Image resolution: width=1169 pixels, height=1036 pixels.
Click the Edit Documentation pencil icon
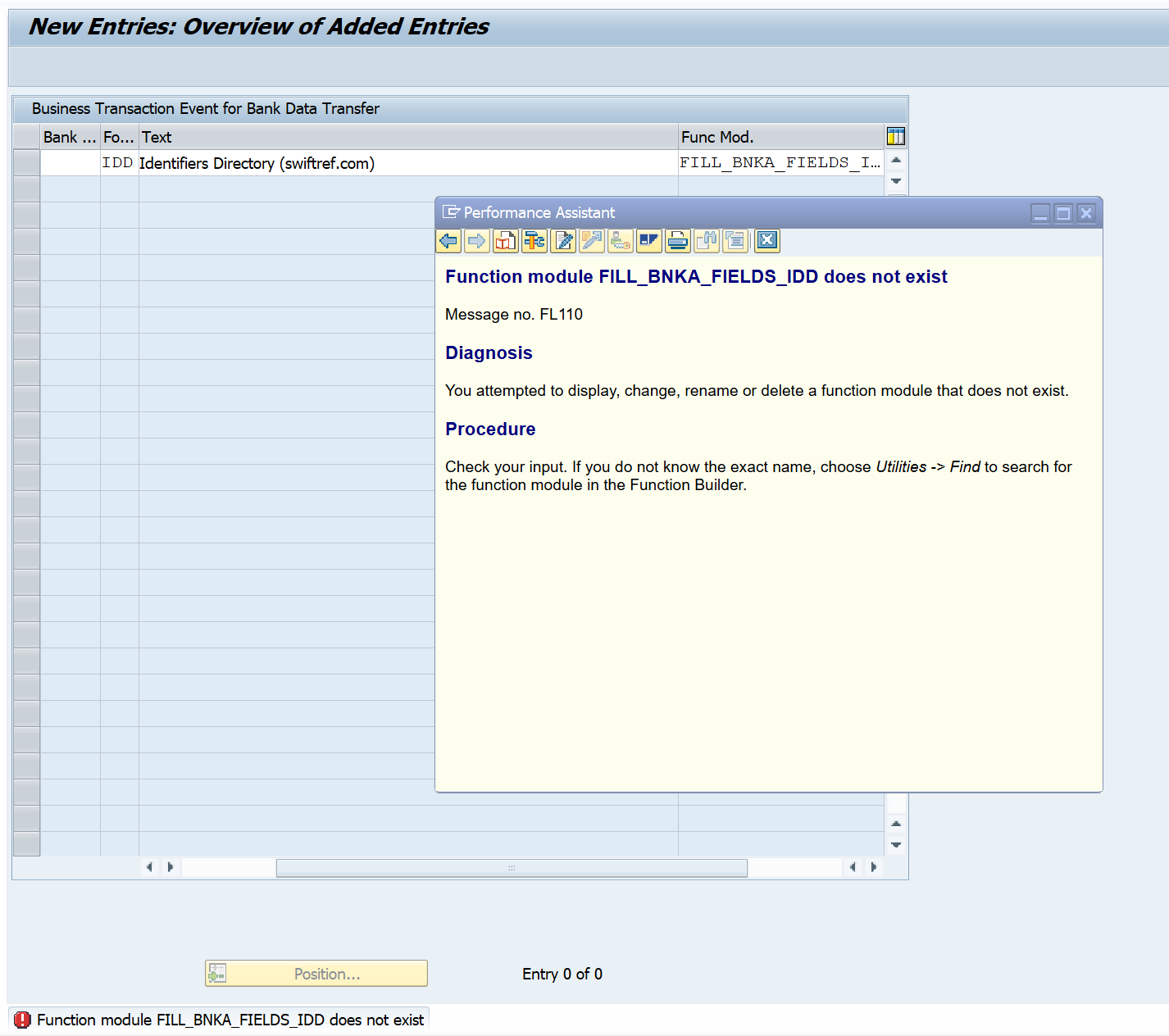563,240
